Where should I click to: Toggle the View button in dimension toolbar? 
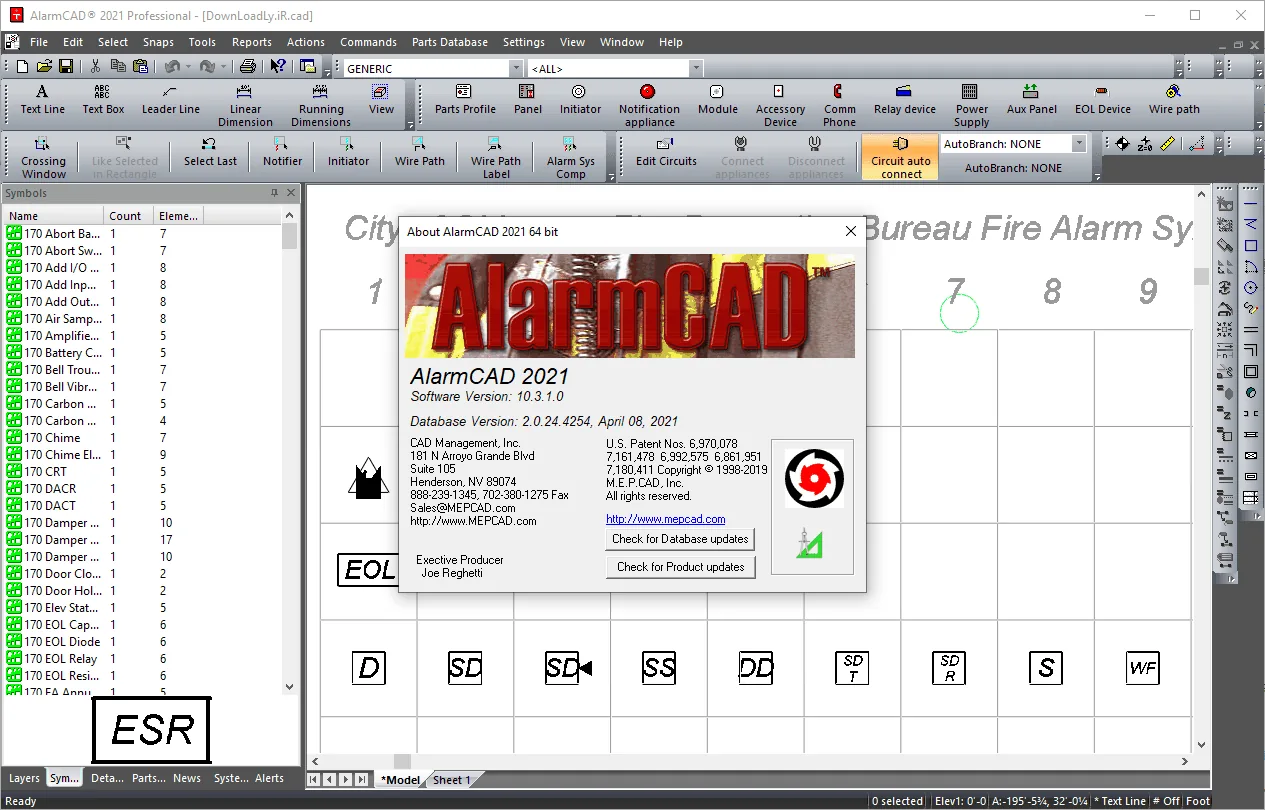pyautogui.click(x=381, y=99)
